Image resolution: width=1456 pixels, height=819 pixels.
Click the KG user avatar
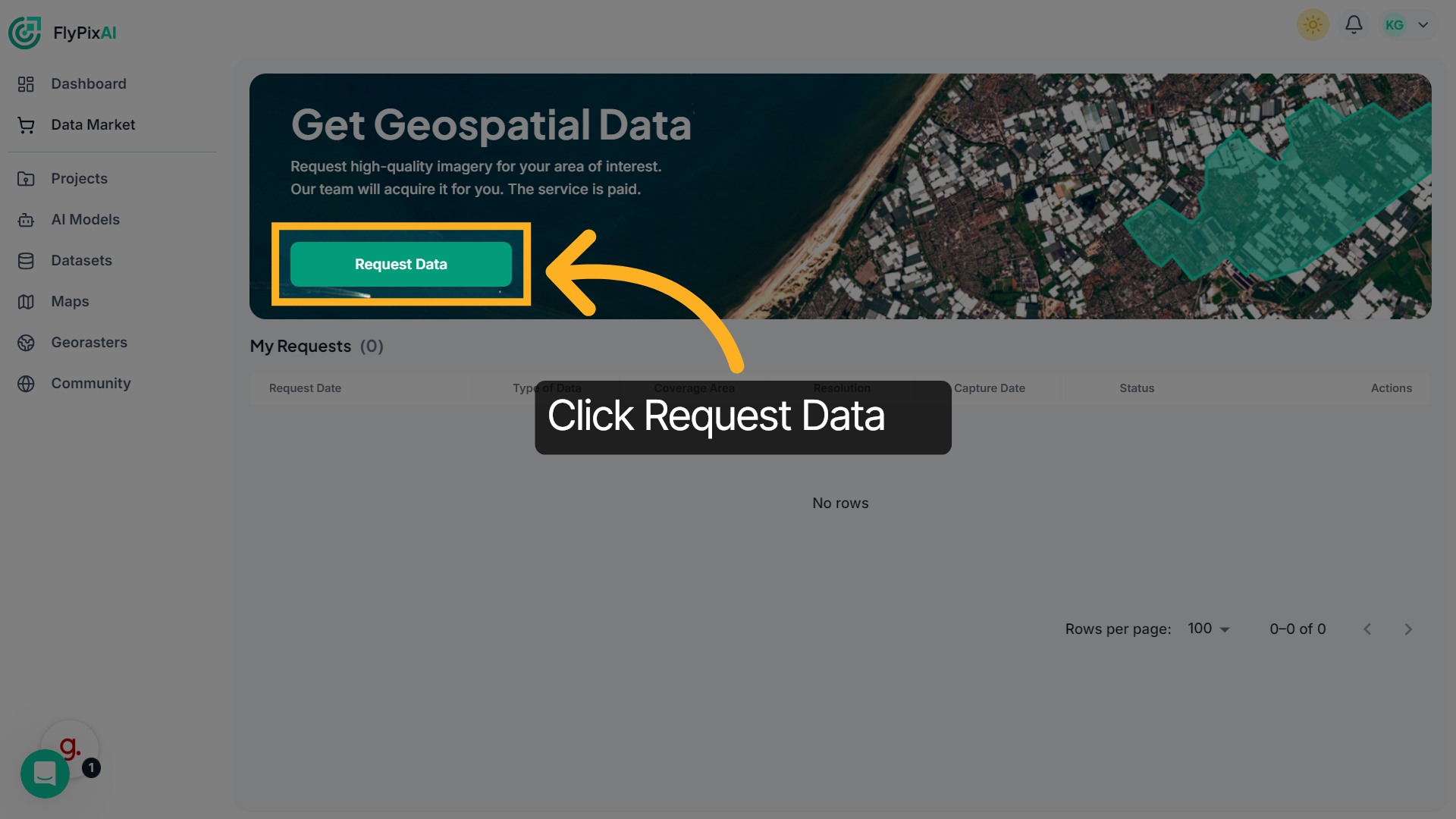(x=1395, y=25)
